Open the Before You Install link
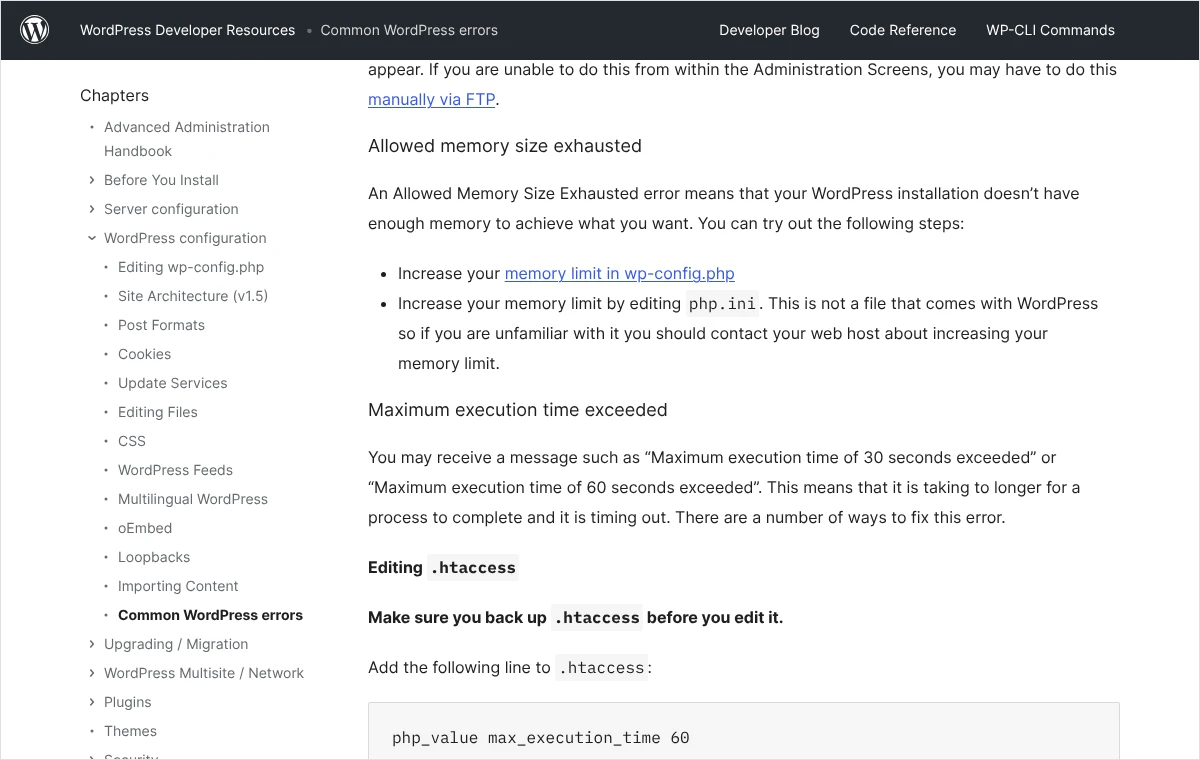Viewport: 1200px width, 760px height. (x=161, y=180)
